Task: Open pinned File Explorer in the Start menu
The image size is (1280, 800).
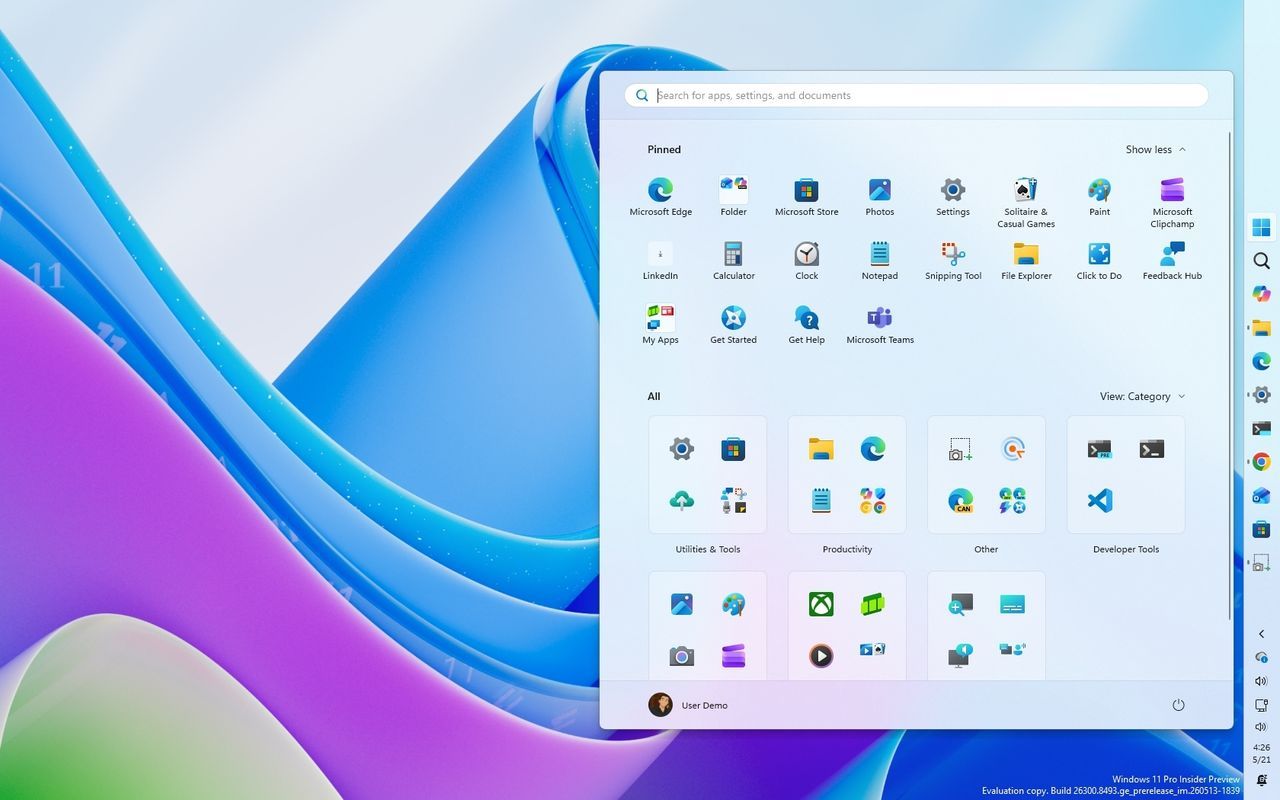Action: pos(1026,261)
